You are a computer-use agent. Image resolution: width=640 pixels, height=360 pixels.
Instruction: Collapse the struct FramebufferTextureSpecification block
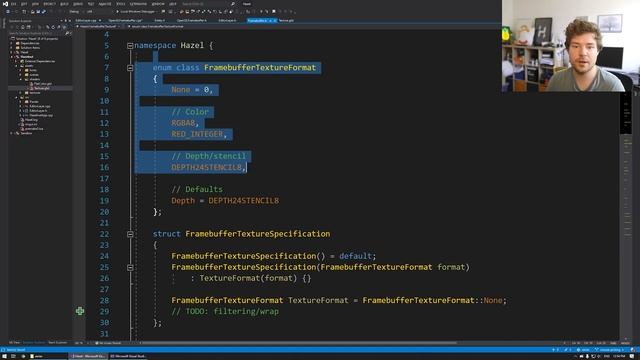click(x=130, y=234)
